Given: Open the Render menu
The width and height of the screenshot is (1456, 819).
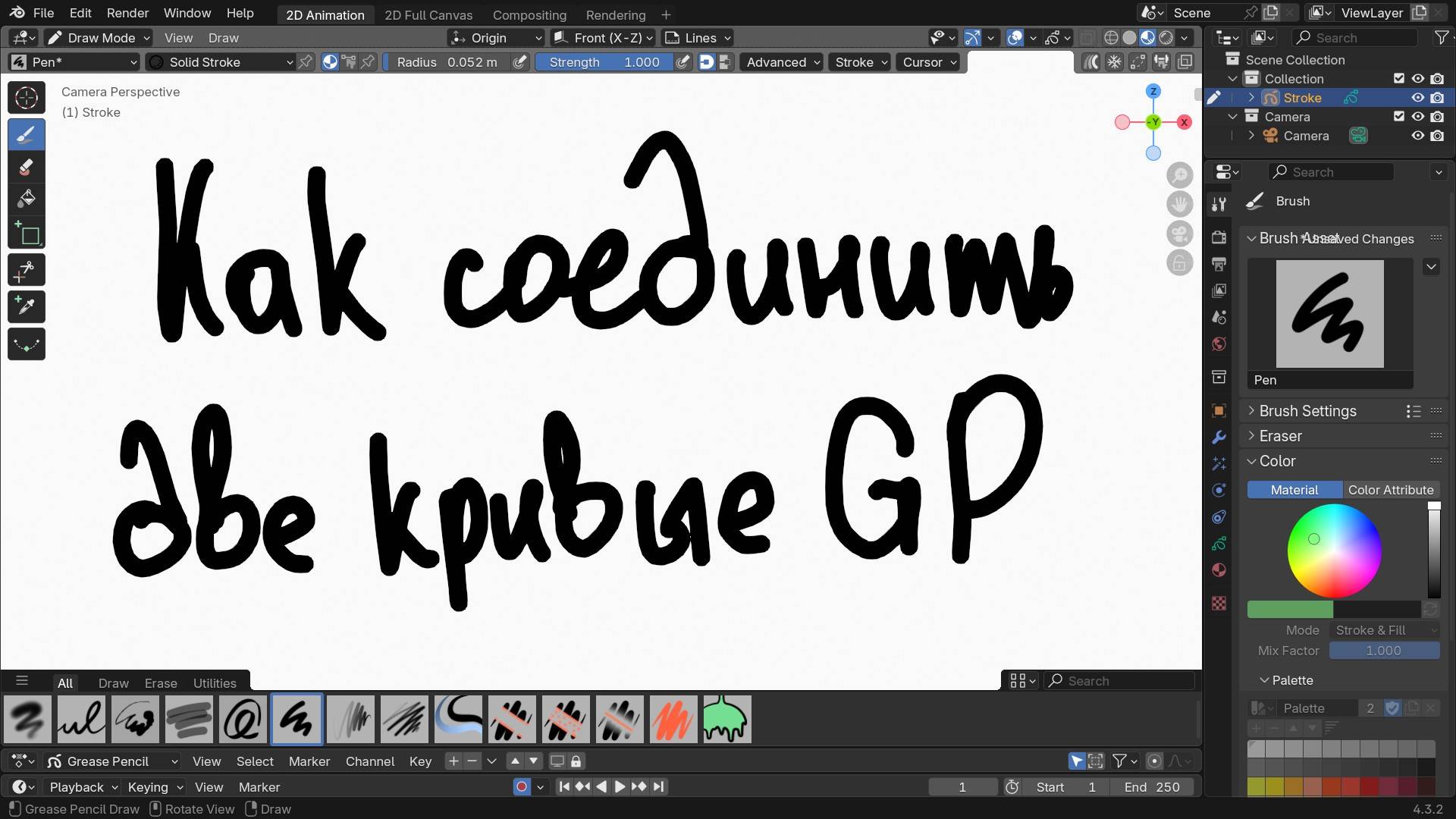Looking at the screenshot, I should tap(127, 13).
